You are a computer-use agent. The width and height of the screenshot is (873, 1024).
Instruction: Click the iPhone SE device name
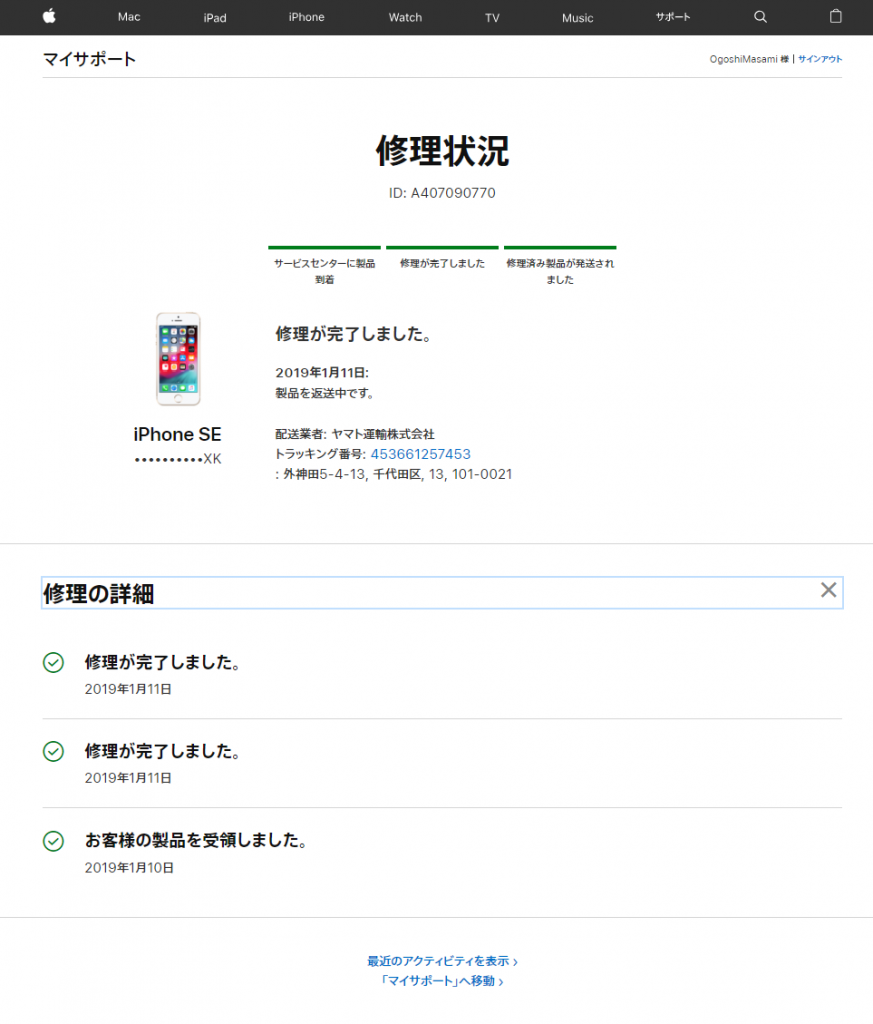click(178, 434)
